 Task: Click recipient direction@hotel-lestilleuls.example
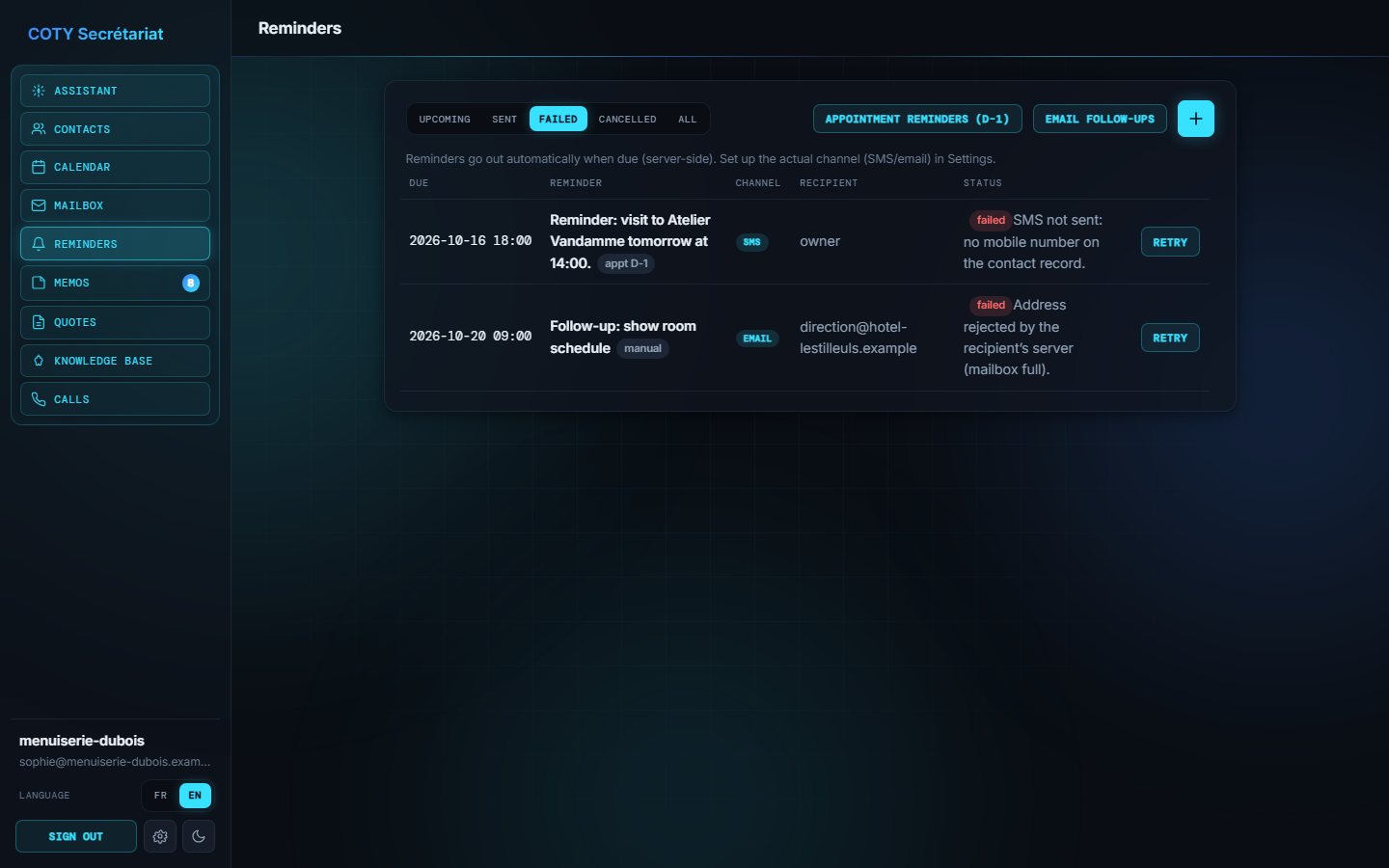[x=858, y=338]
